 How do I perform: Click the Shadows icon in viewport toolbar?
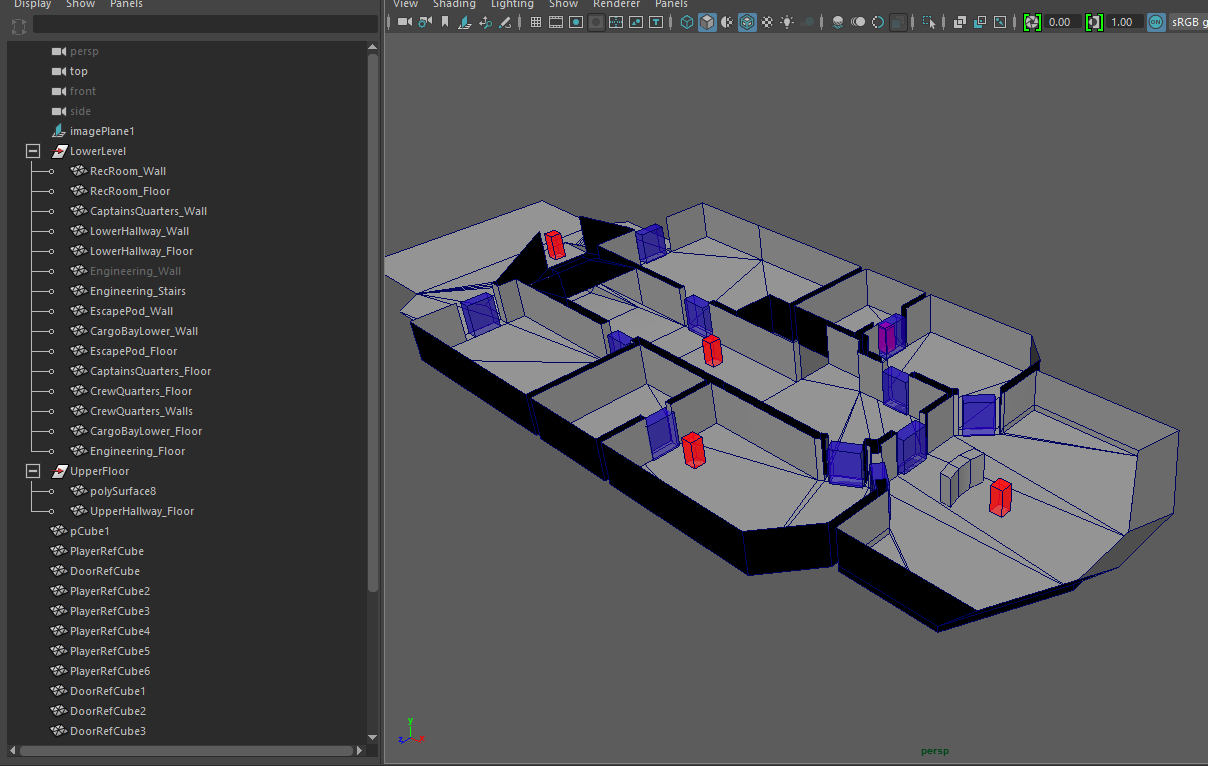[808, 22]
